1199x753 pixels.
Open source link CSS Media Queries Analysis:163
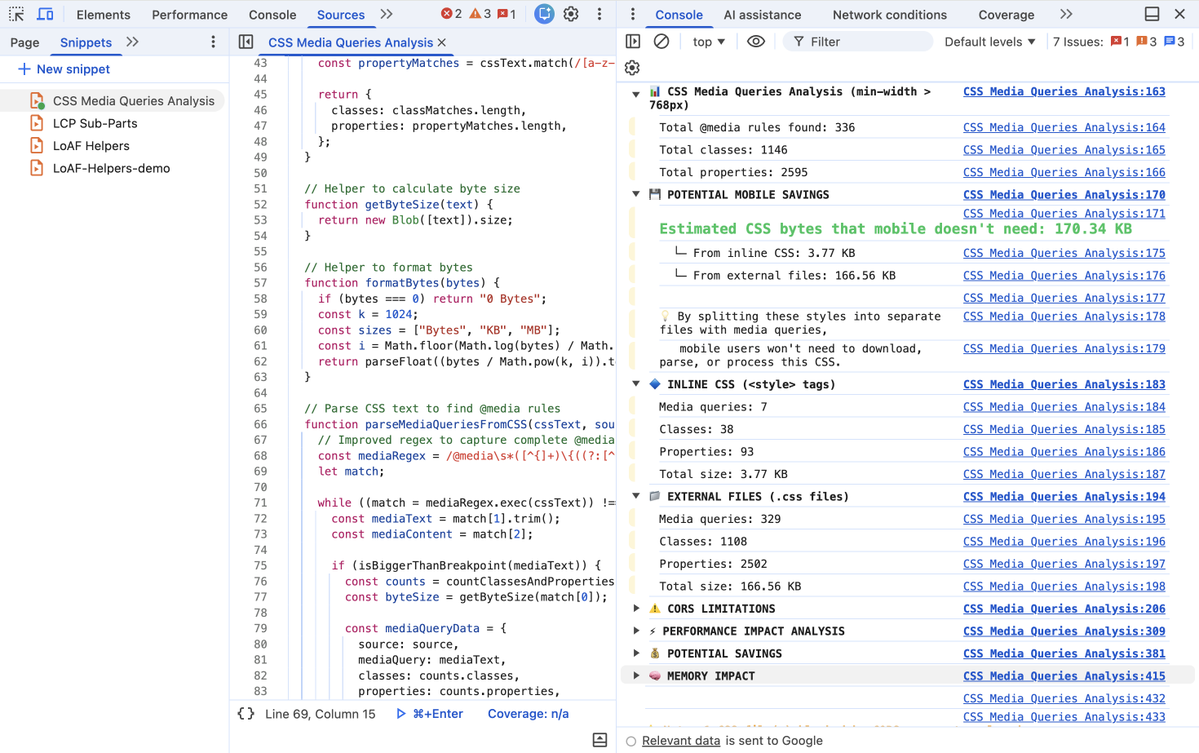pyautogui.click(x=1064, y=92)
